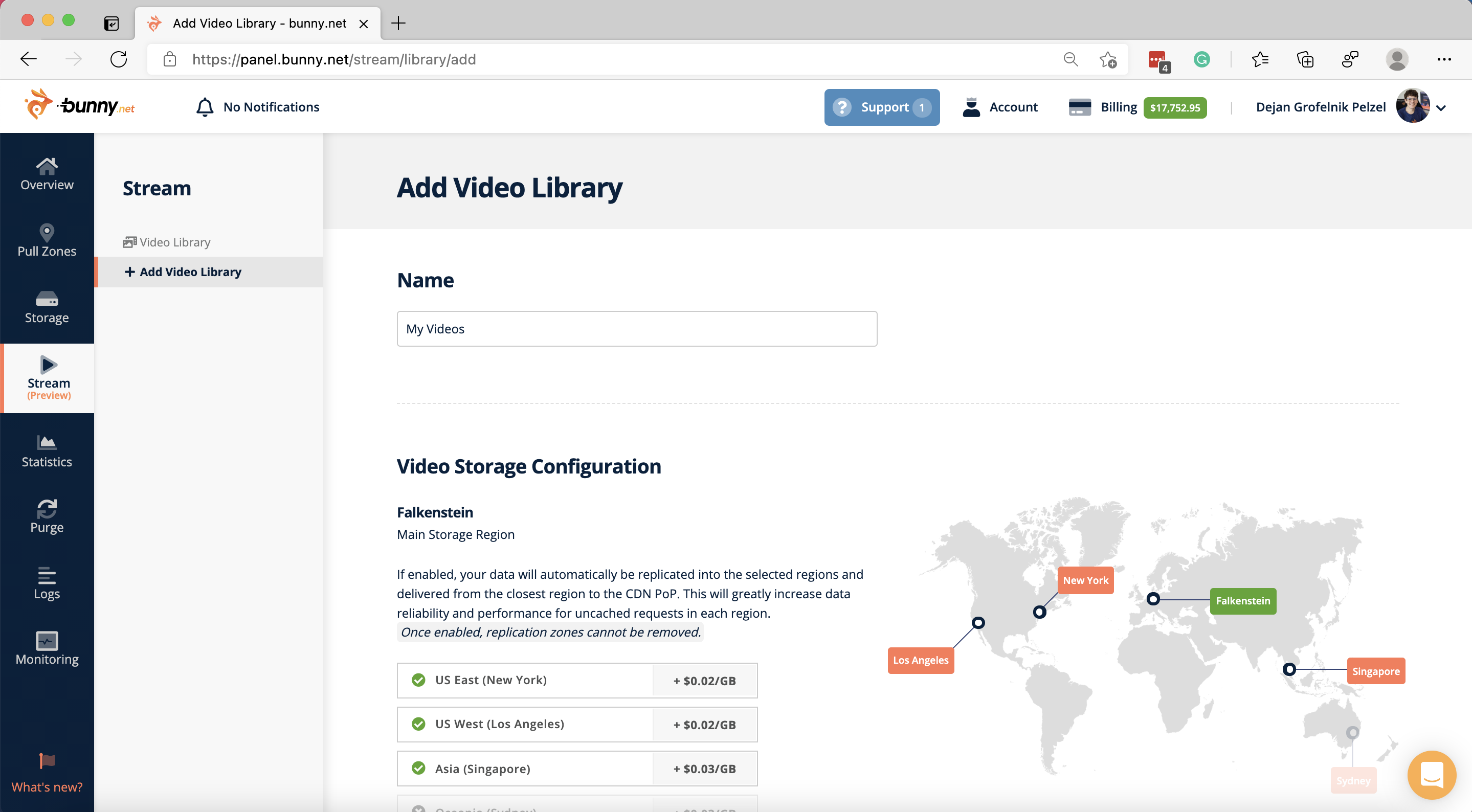Select Stream (Preview) in sidebar
Screen dimensions: 1472x812
click(x=49, y=377)
